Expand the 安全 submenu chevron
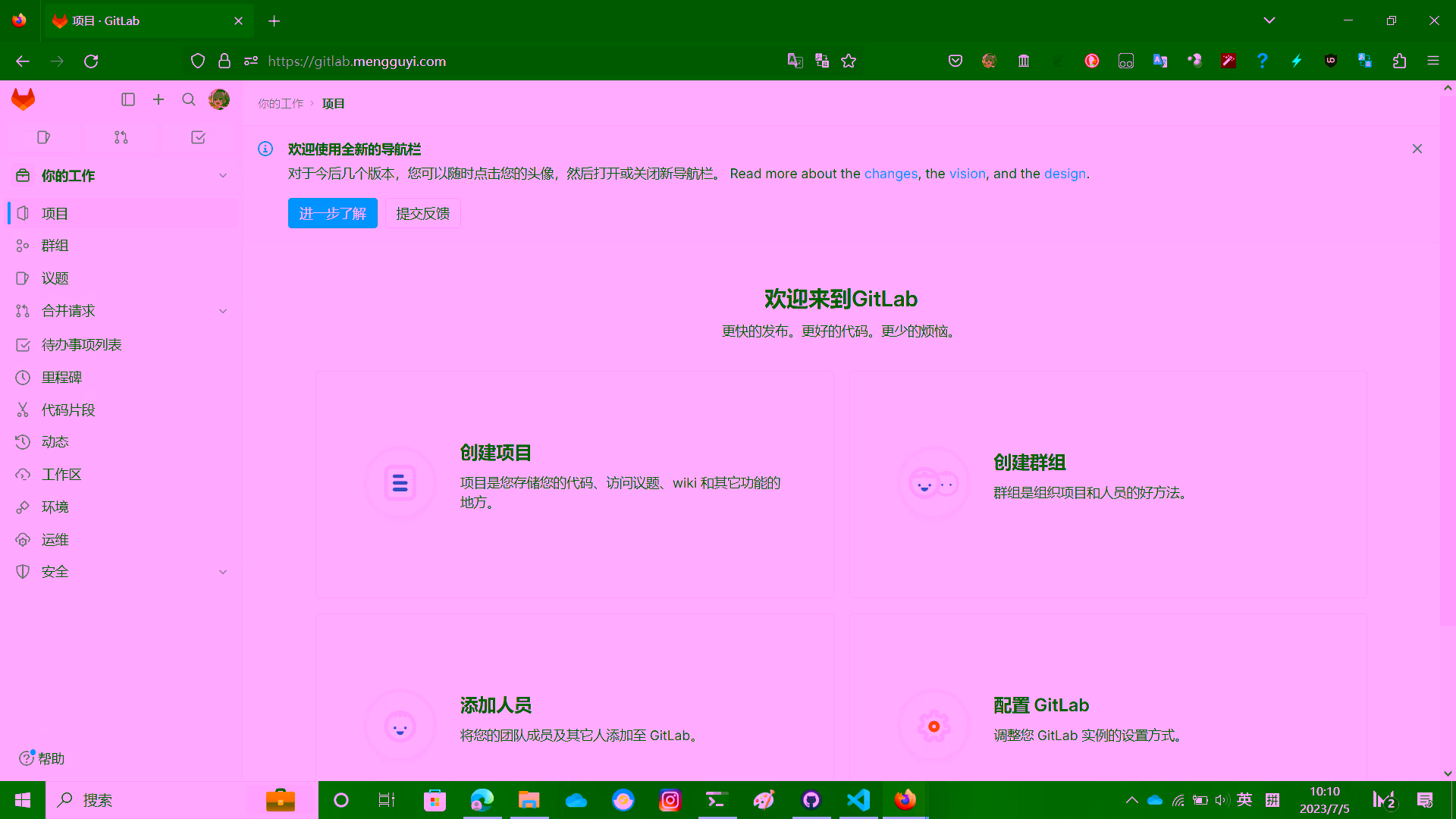This screenshot has width=1456, height=819. pos(223,572)
